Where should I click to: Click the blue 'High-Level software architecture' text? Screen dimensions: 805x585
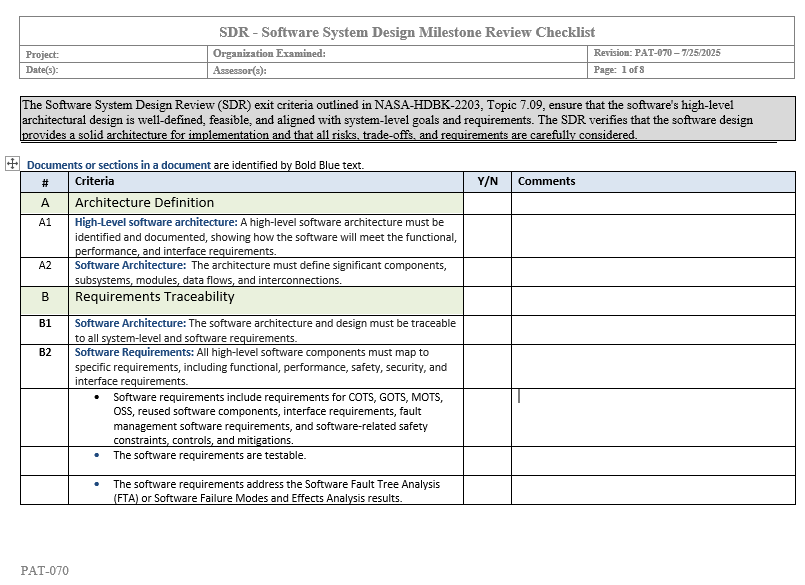point(154,222)
